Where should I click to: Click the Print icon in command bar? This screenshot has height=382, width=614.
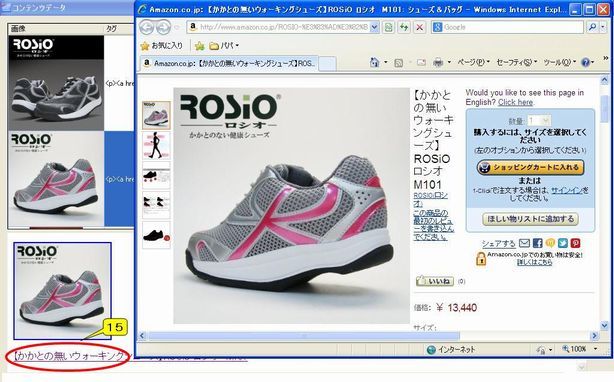click(x=438, y=62)
